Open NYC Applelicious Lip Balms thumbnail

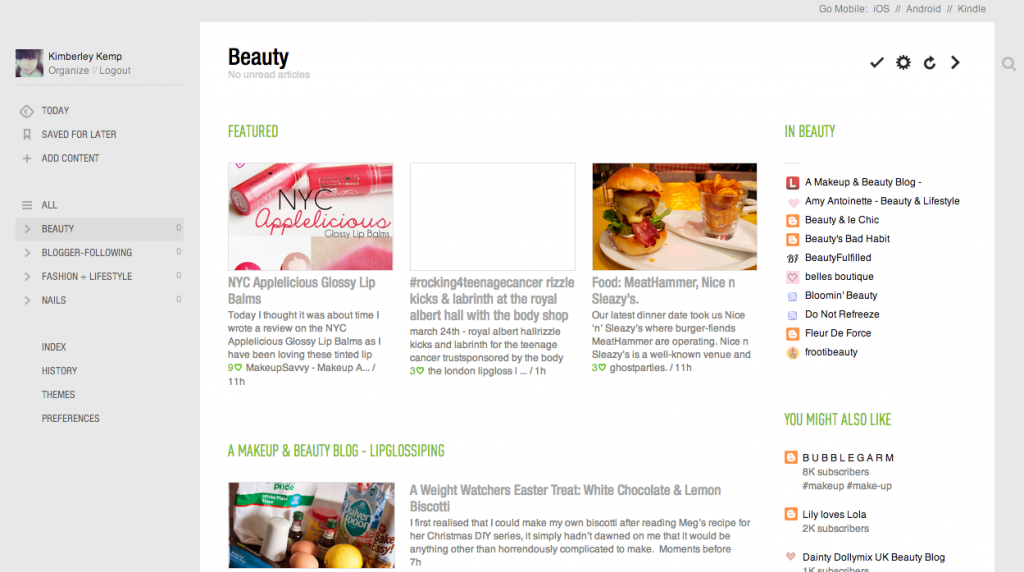[x=310, y=217]
